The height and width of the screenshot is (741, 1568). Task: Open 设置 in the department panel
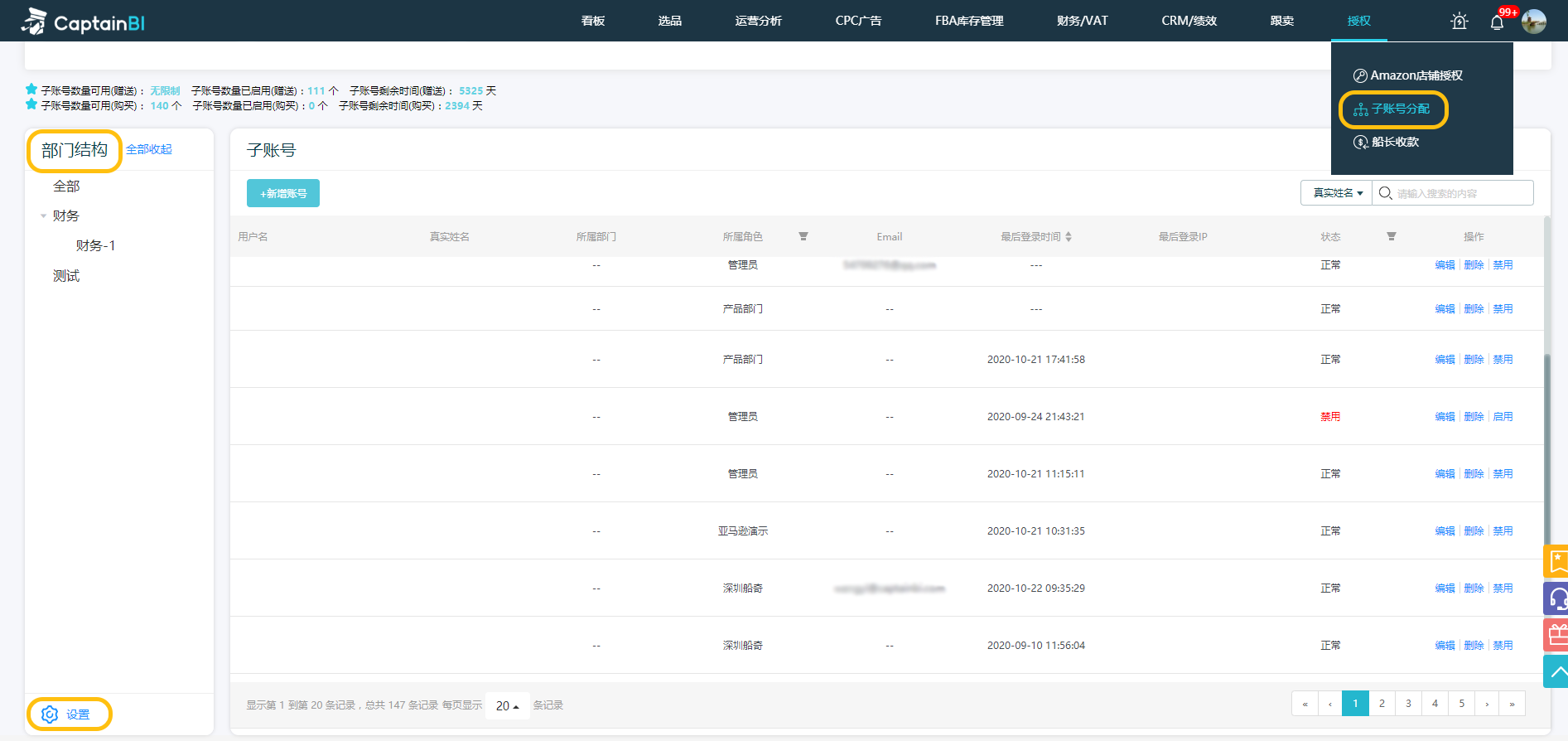pos(78,714)
